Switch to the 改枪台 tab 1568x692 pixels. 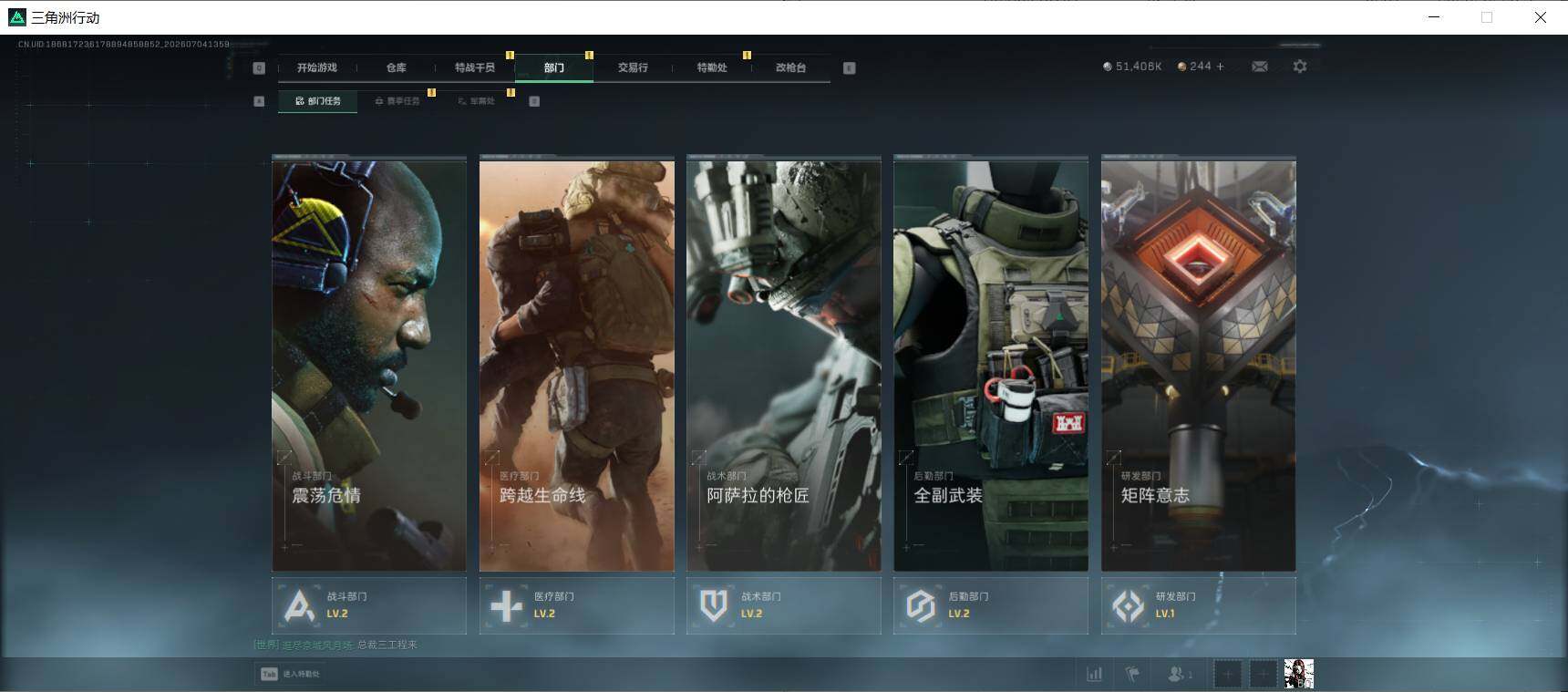790,67
